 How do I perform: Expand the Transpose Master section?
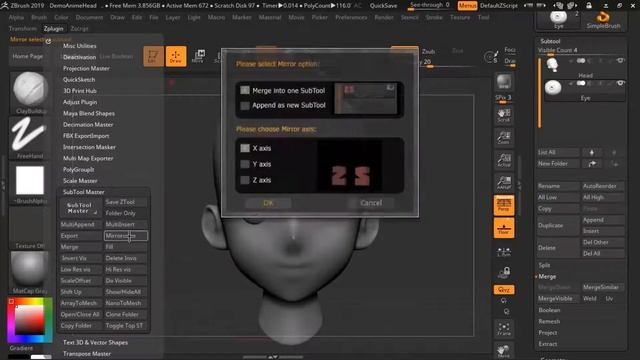click(87, 354)
